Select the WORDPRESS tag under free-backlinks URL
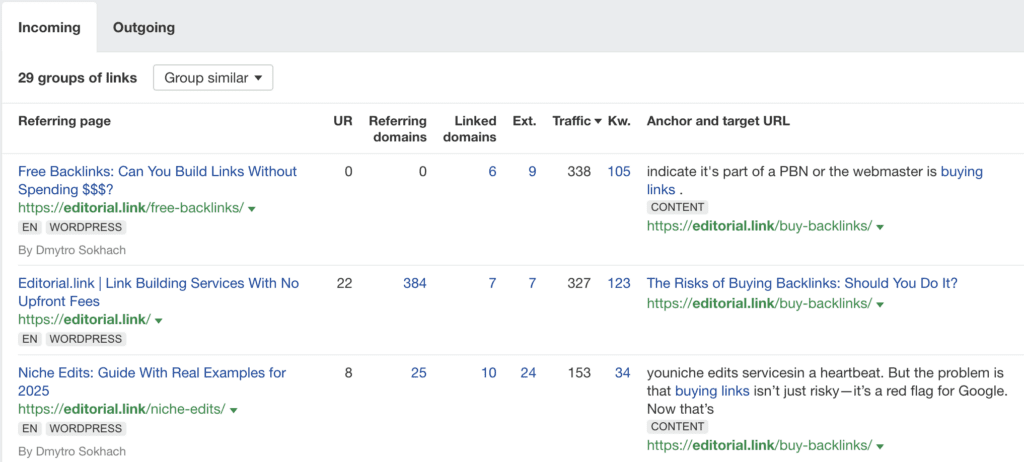 tap(86, 227)
